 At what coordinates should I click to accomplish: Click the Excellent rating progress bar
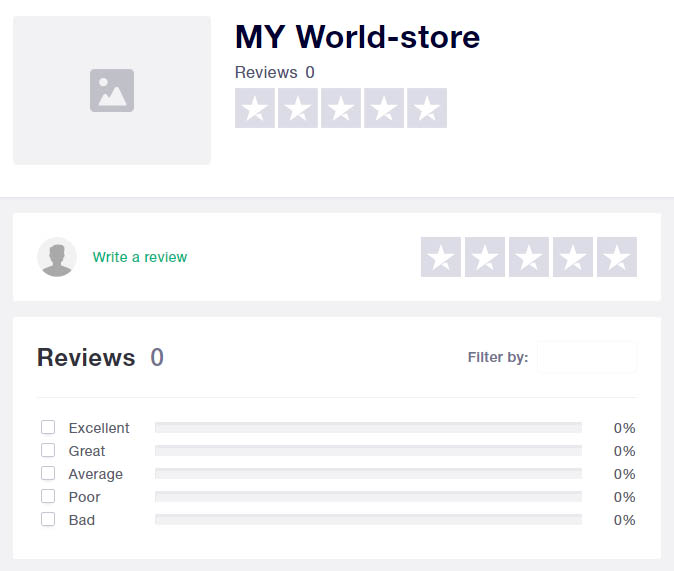pos(368,427)
